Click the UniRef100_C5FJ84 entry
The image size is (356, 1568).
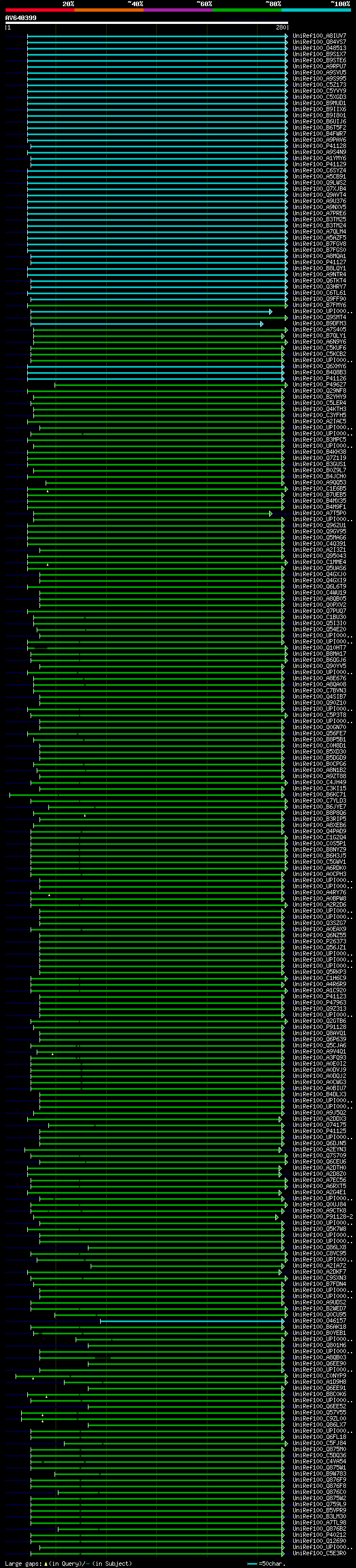[319, 1443]
